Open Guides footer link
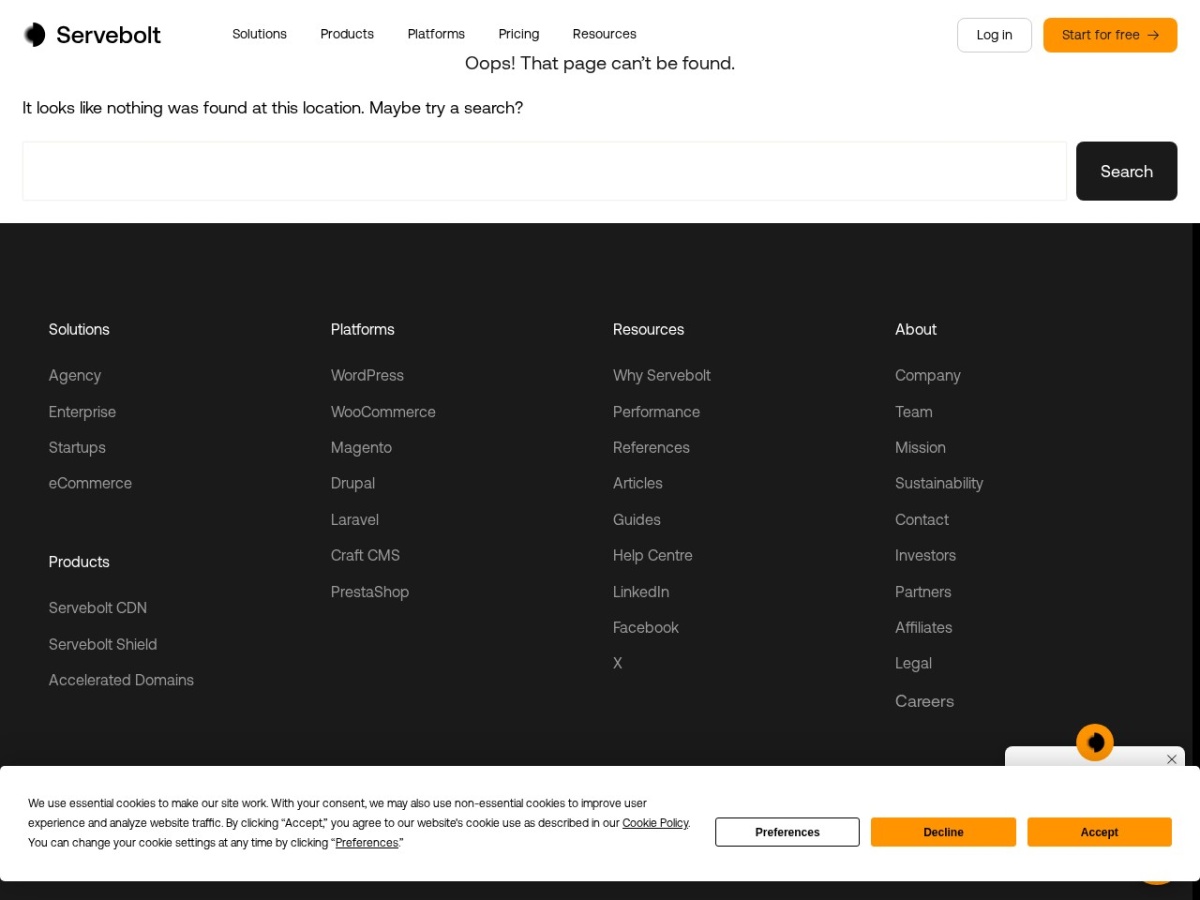The width and height of the screenshot is (1200, 900). coord(637,520)
